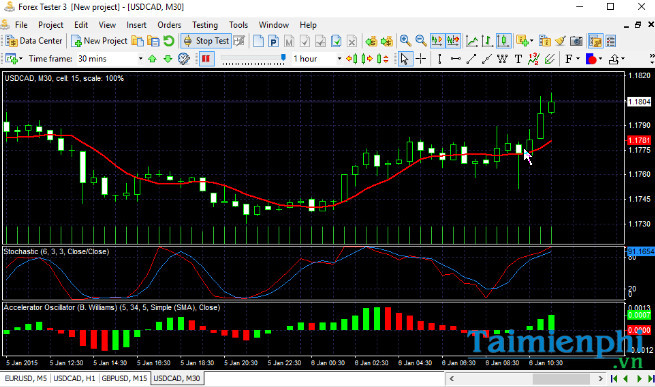Select the vertical line tool
655x387 pixels.
pyautogui.click(x=439, y=59)
